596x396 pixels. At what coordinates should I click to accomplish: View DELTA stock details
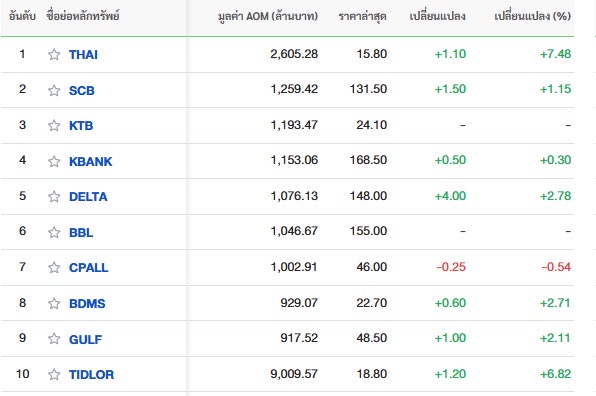tap(88, 196)
